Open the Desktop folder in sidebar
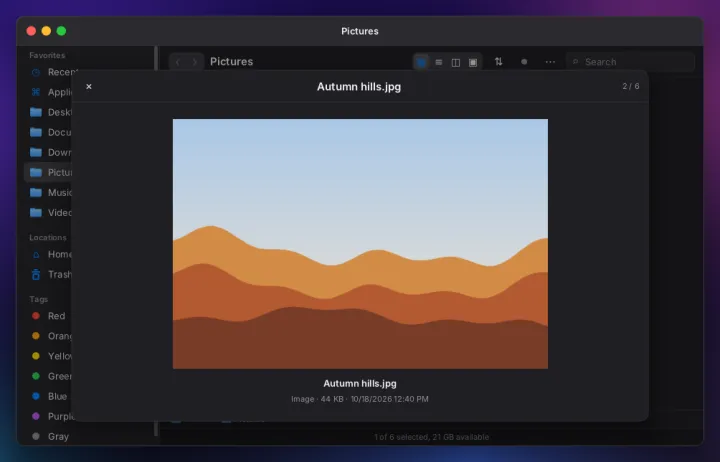This screenshot has height=462, width=720. (x=48, y=112)
